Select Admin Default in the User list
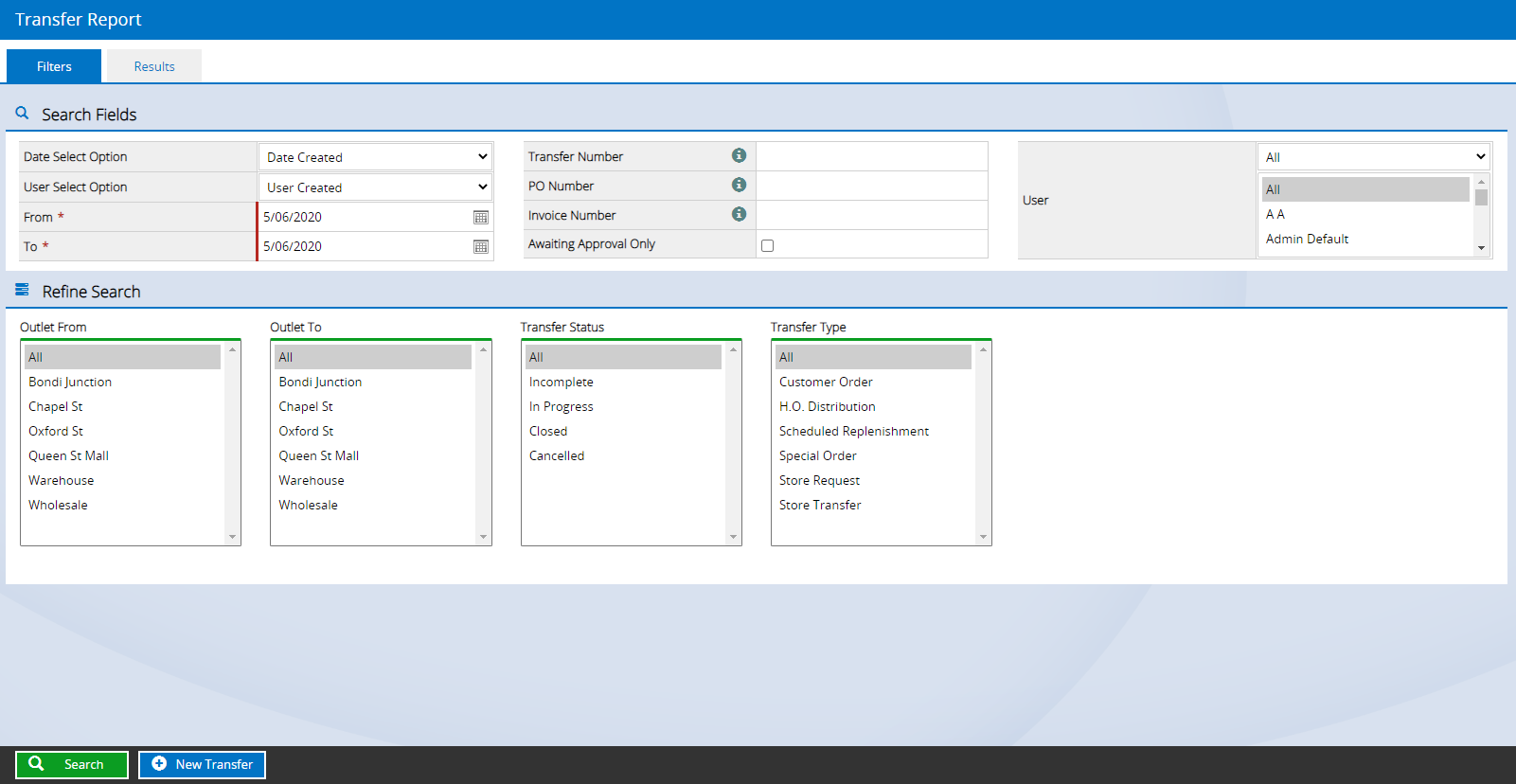Screen dimensions: 1516x784 coord(1365,239)
